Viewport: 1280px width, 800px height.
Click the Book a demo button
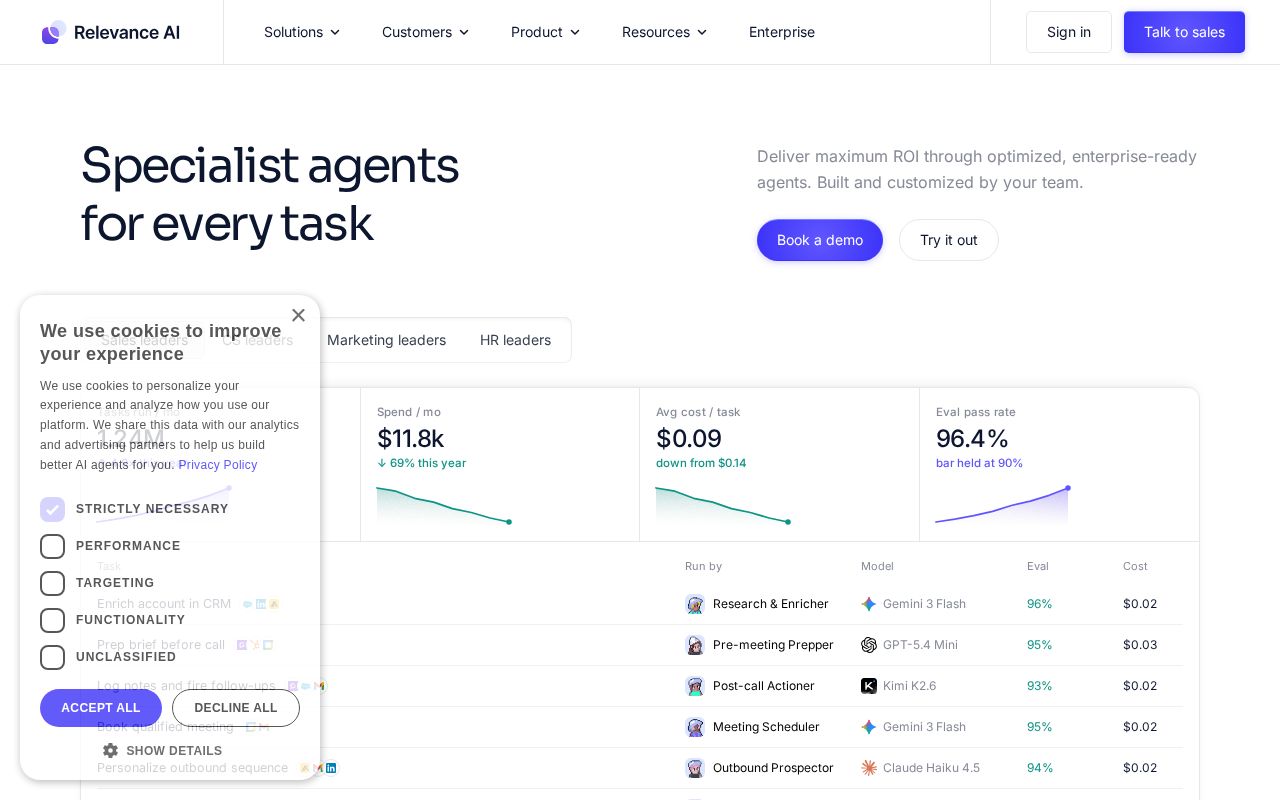pyautogui.click(x=820, y=240)
